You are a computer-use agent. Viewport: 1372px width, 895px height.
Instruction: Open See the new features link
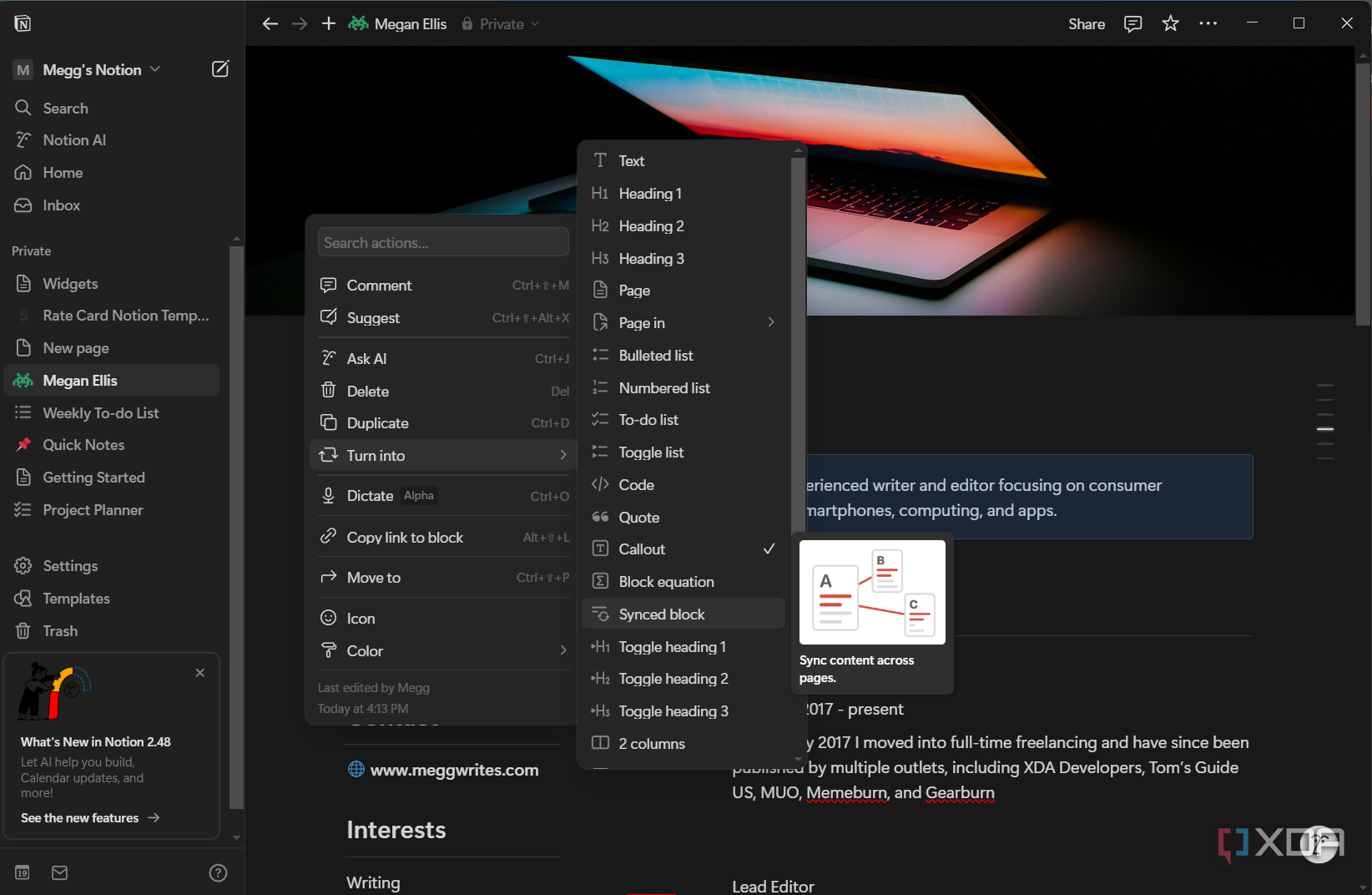pos(90,818)
